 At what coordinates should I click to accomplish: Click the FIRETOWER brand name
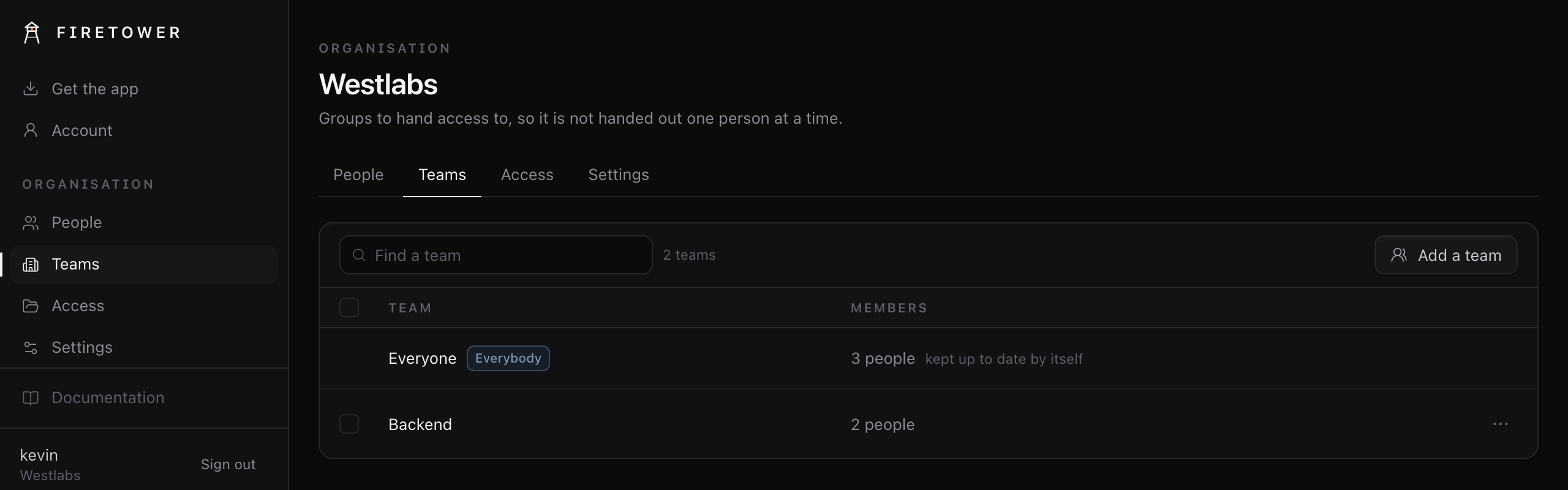[x=119, y=32]
